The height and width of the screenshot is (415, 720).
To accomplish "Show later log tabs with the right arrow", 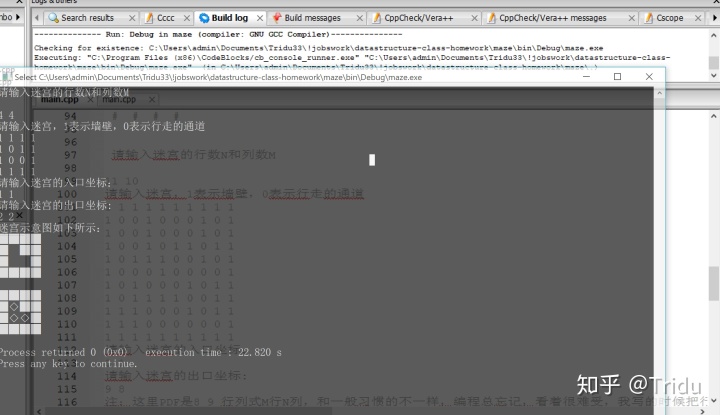I will 714,18.
